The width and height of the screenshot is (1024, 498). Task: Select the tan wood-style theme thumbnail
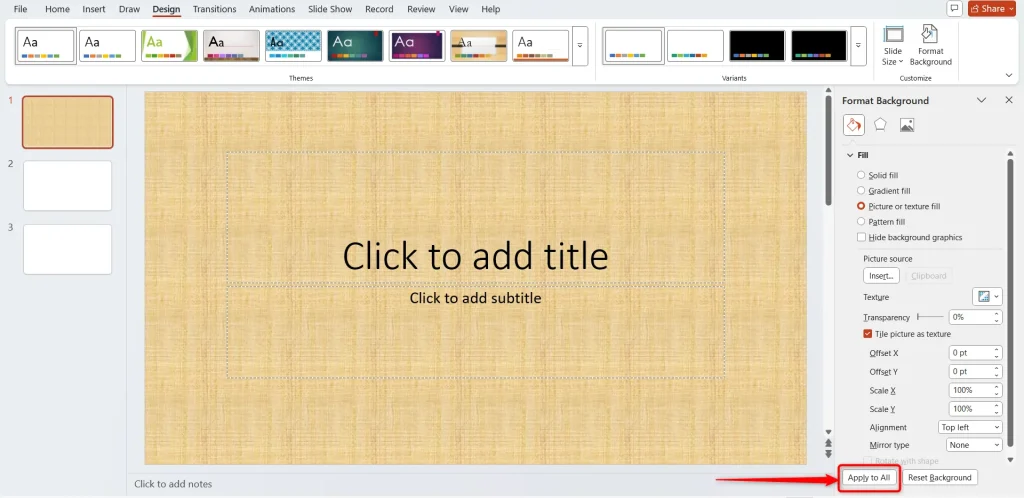[x=479, y=46]
